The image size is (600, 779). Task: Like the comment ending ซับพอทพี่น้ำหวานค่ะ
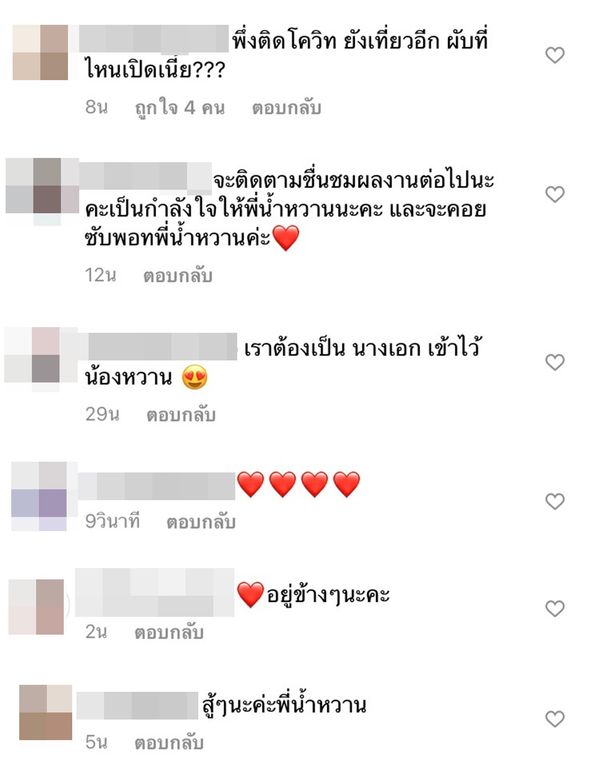555,194
